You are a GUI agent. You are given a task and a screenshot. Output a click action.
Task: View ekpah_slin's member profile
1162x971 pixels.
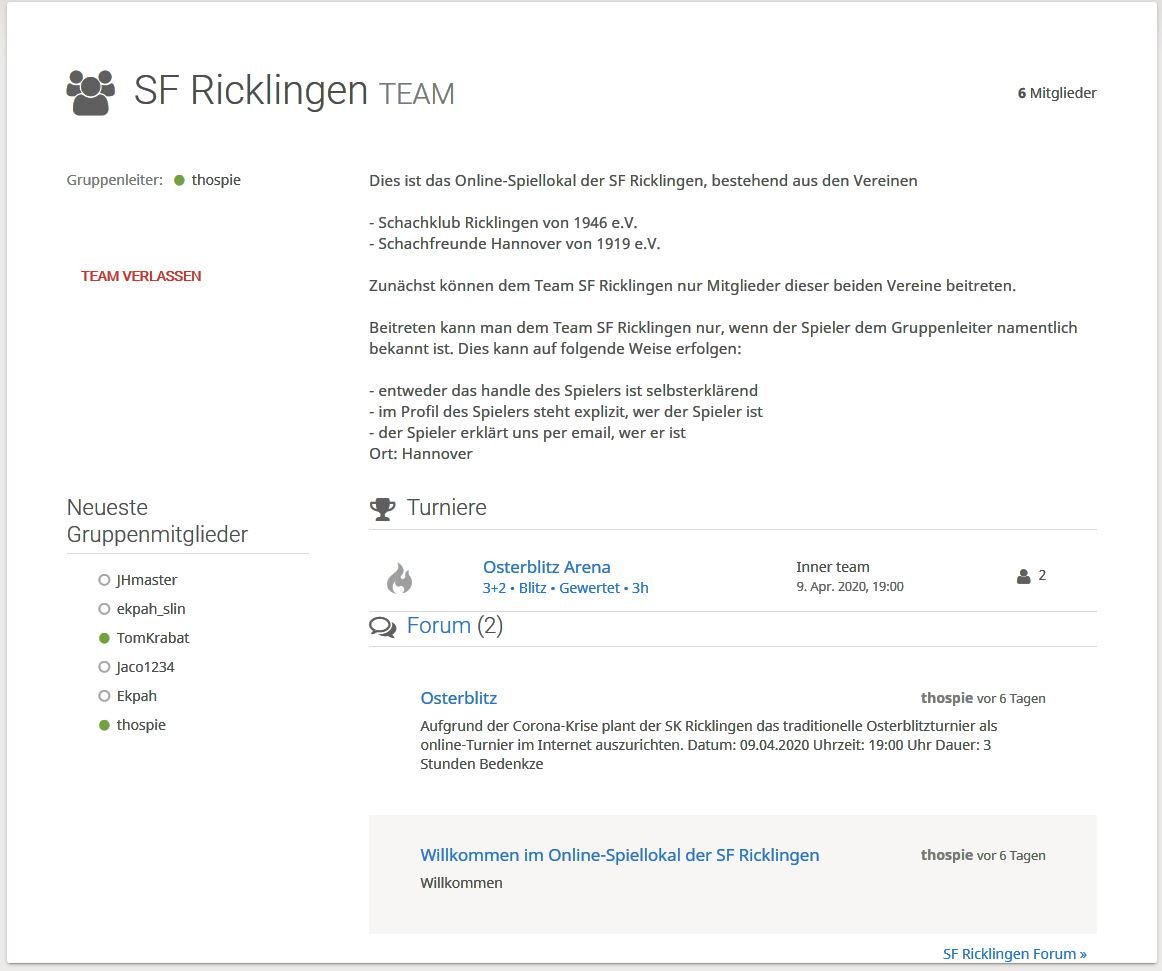tap(151, 609)
